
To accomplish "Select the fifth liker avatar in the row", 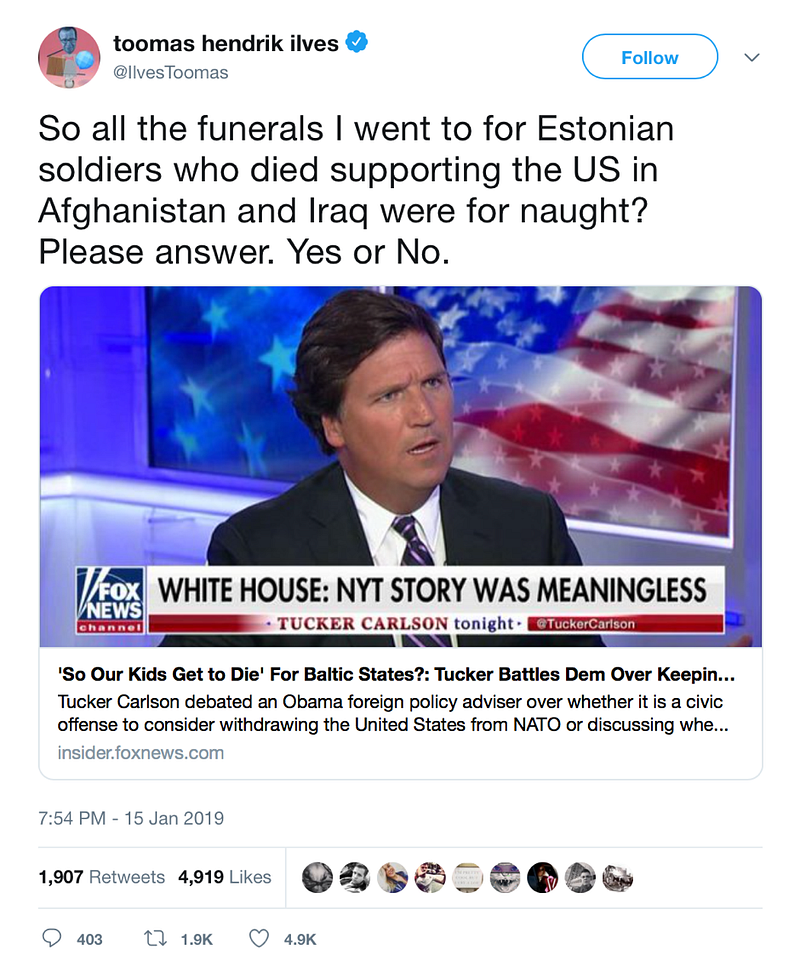I will pos(467,876).
